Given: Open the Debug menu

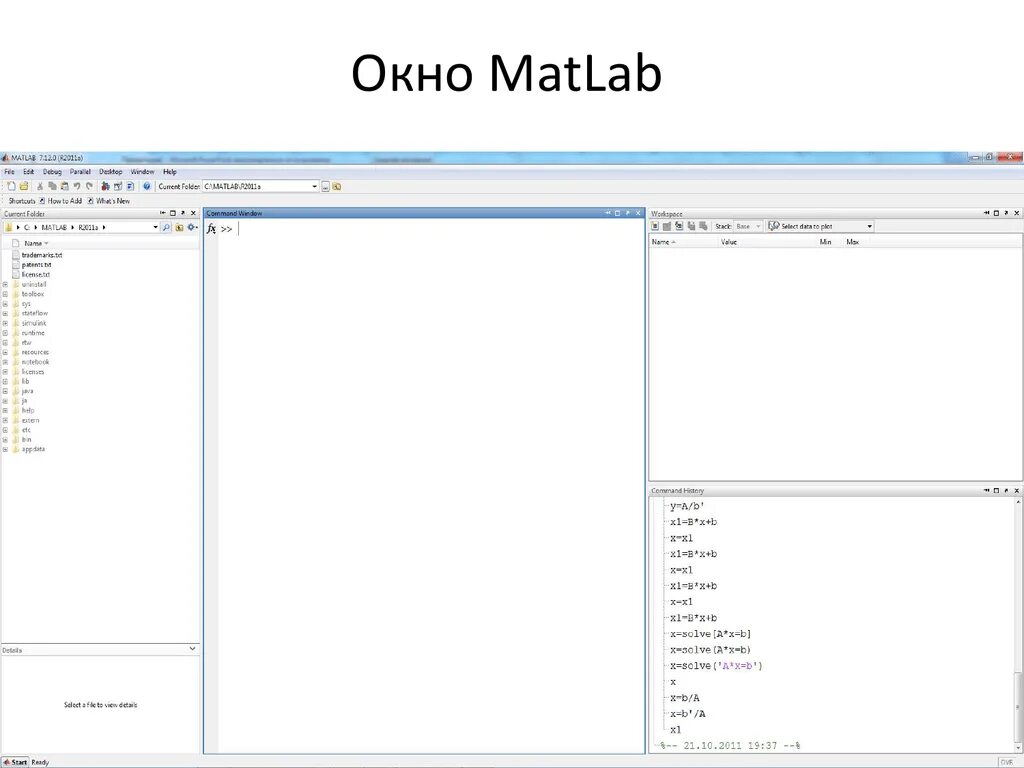Looking at the screenshot, I should coord(52,172).
